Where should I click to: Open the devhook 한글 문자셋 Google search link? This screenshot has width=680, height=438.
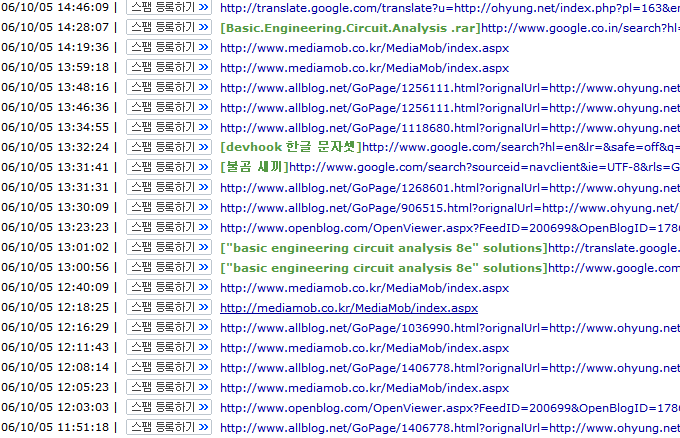pos(450,147)
